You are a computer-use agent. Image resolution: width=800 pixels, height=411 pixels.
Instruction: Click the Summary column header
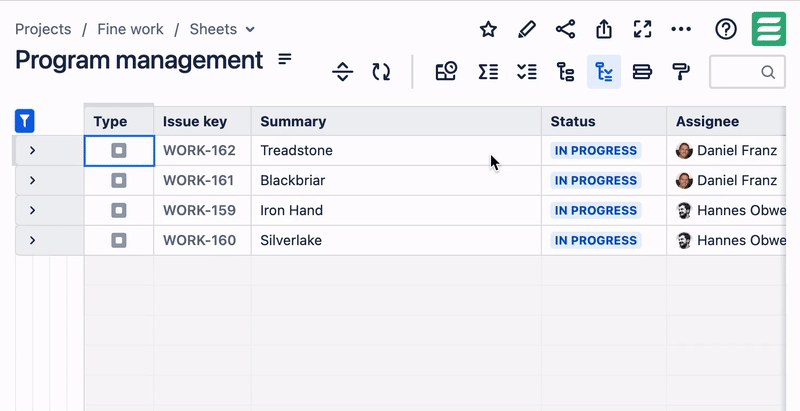[x=396, y=121]
